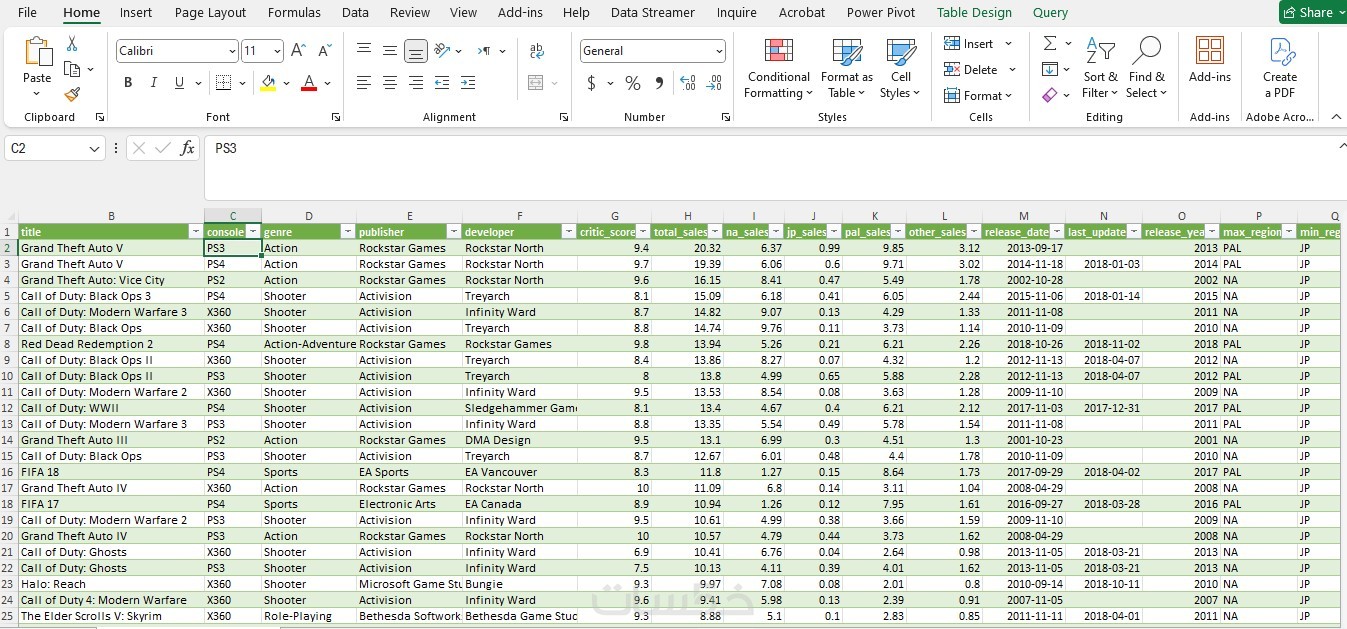Image resolution: width=1347 pixels, height=629 pixels.
Task: Activate the Format Painter brush
Action: (72, 94)
